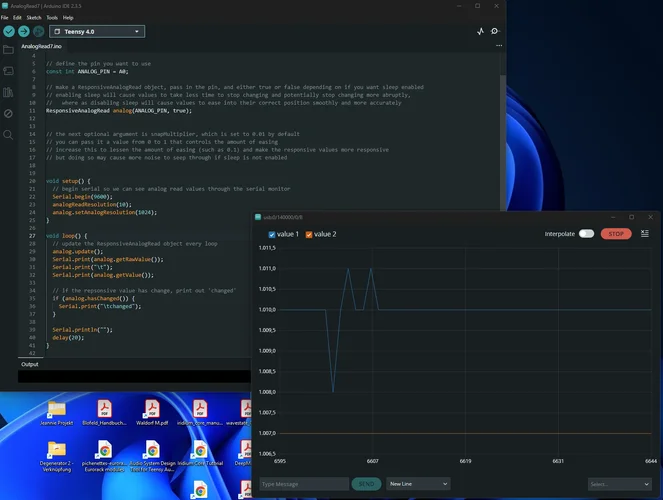Enable the Interpolate toggle
This screenshot has height=500, width=663.
point(585,234)
